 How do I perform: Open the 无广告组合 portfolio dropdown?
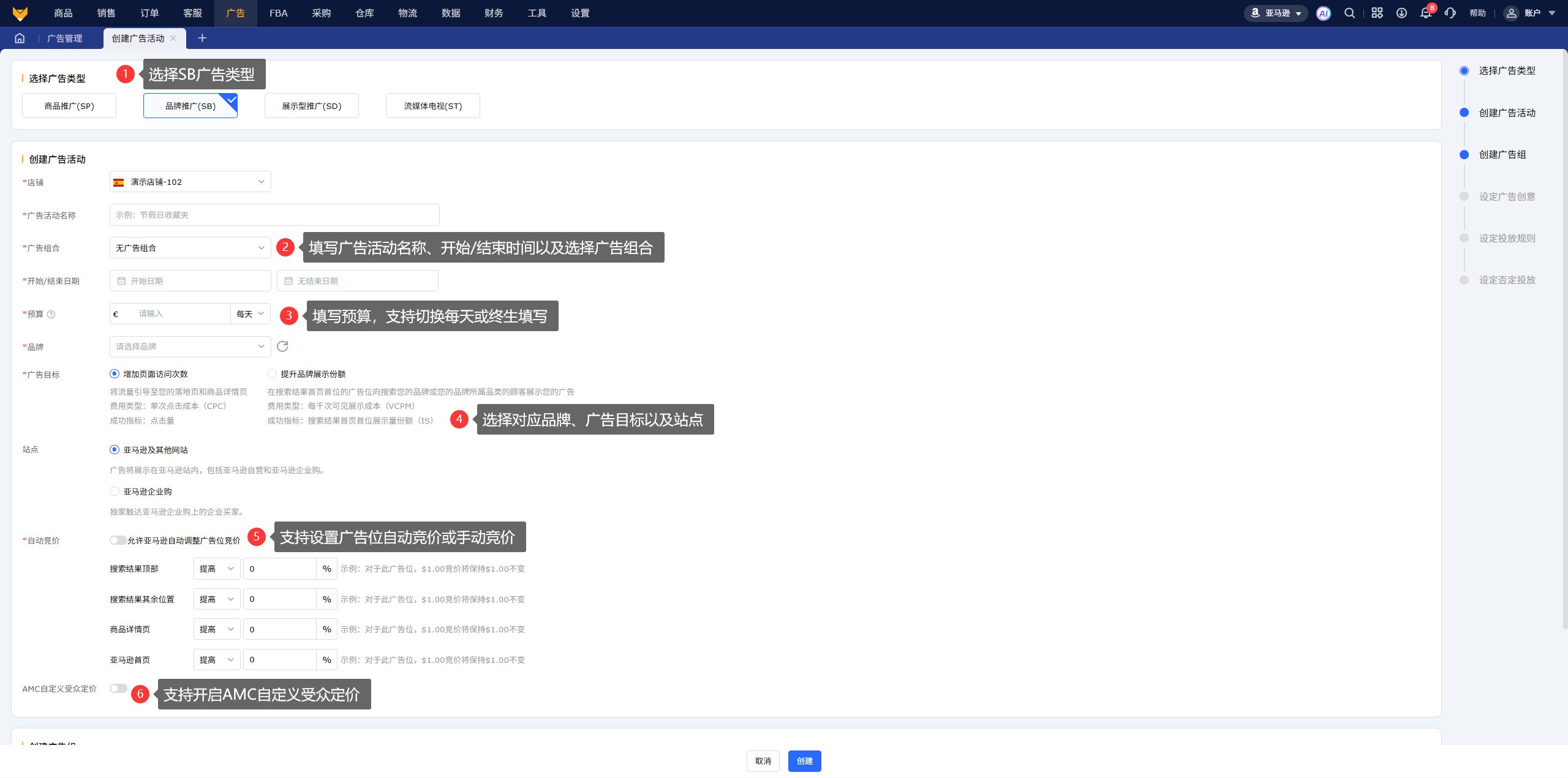[x=190, y=248]
